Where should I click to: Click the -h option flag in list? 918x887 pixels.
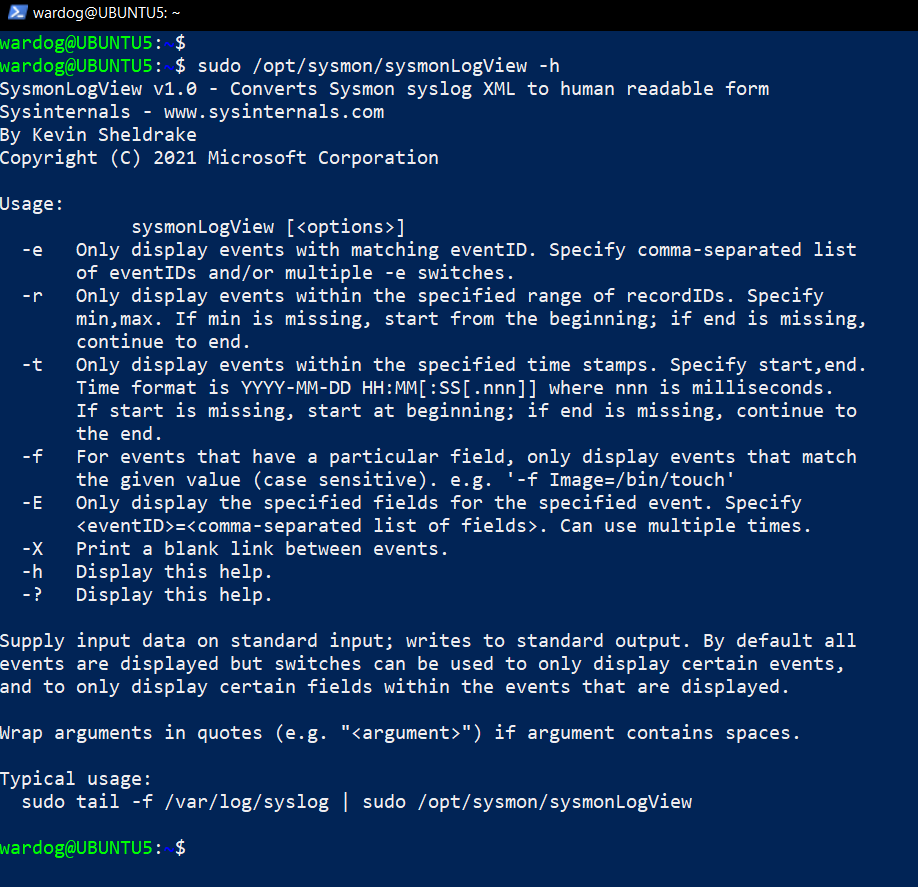coord(32,571)
